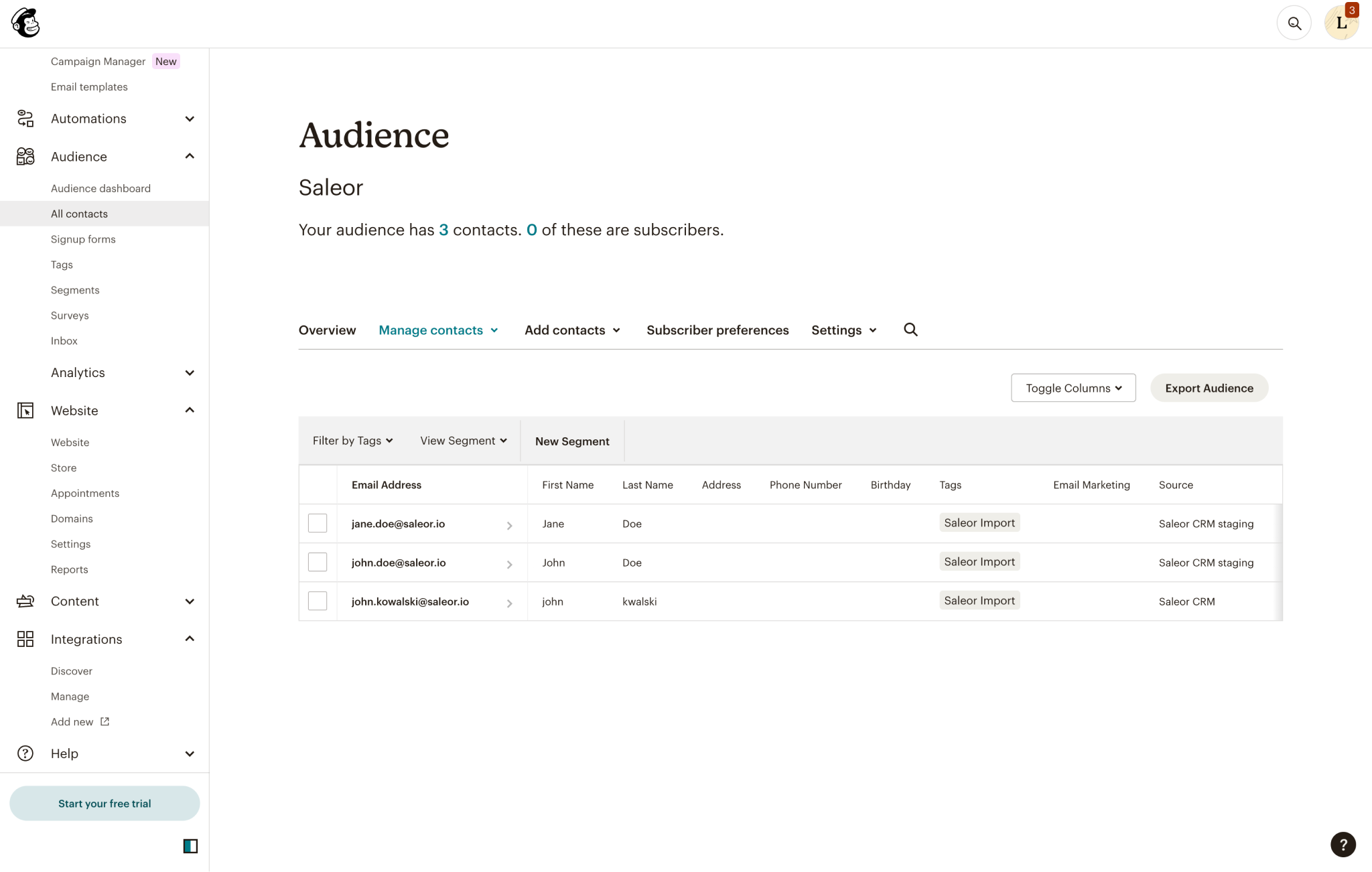1372x872 pixels.
Task: Select the checkbox for jane.doe@saleor.io
Action: pos(317,523)
